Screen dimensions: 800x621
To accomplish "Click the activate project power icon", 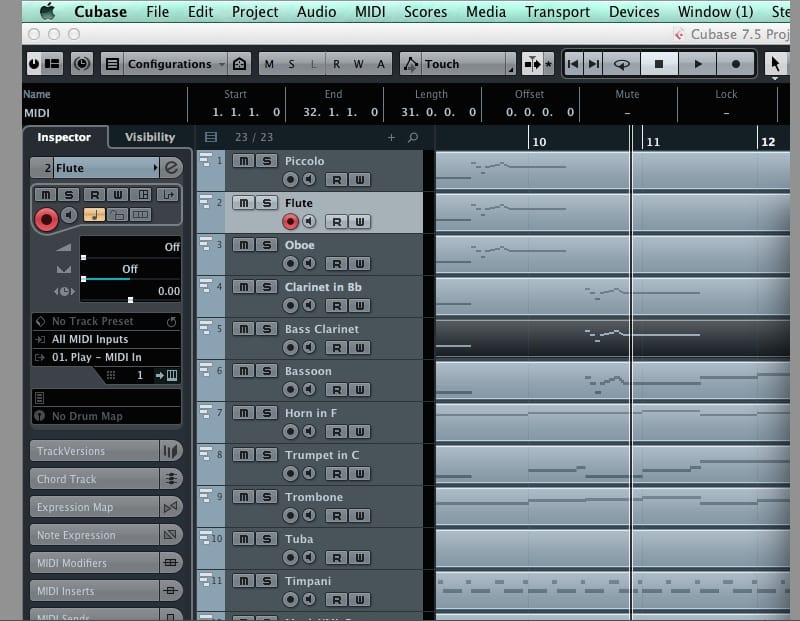I will click(x=34, y=64).
